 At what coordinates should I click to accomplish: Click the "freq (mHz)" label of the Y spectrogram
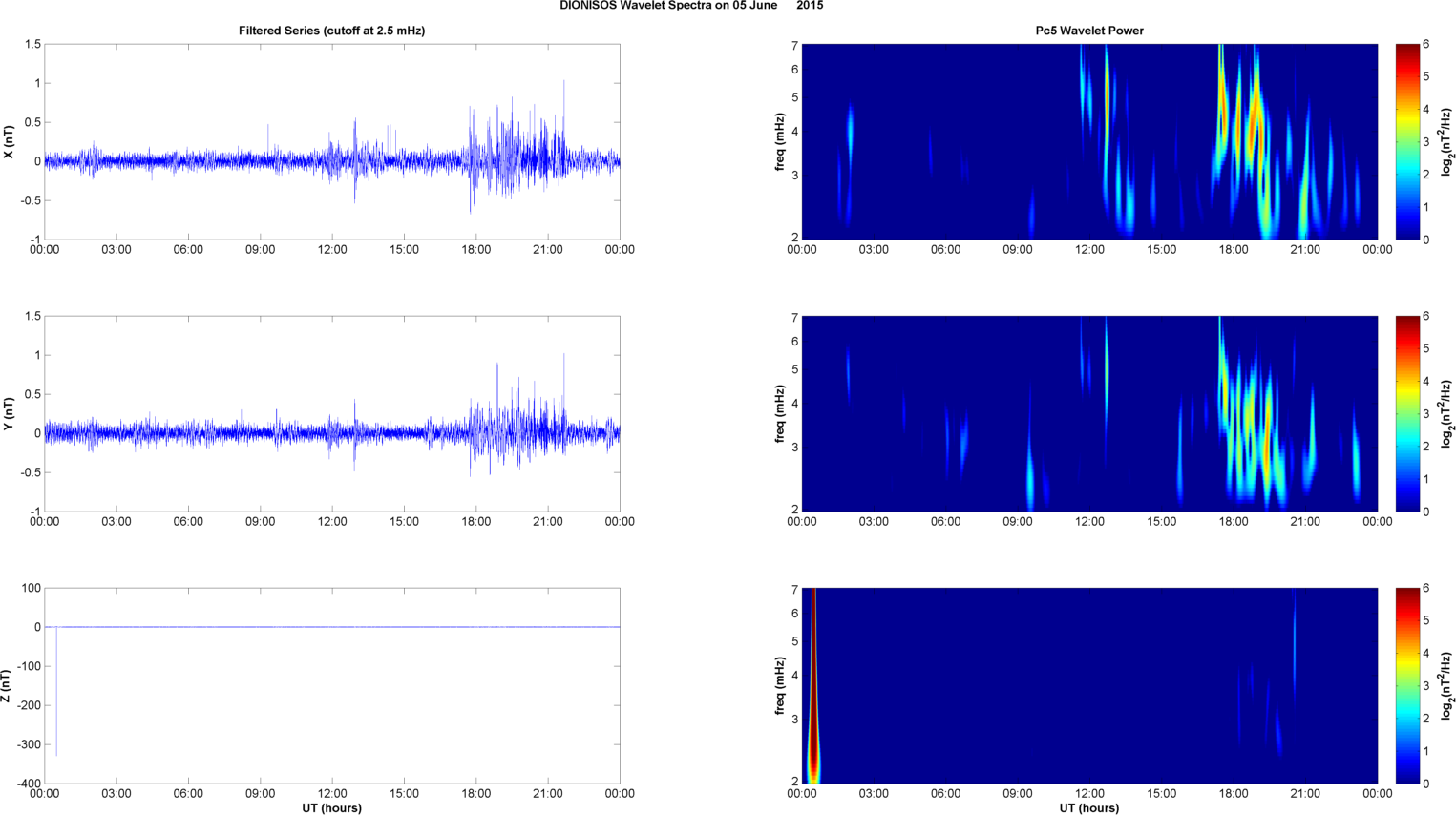pos(780,414)
